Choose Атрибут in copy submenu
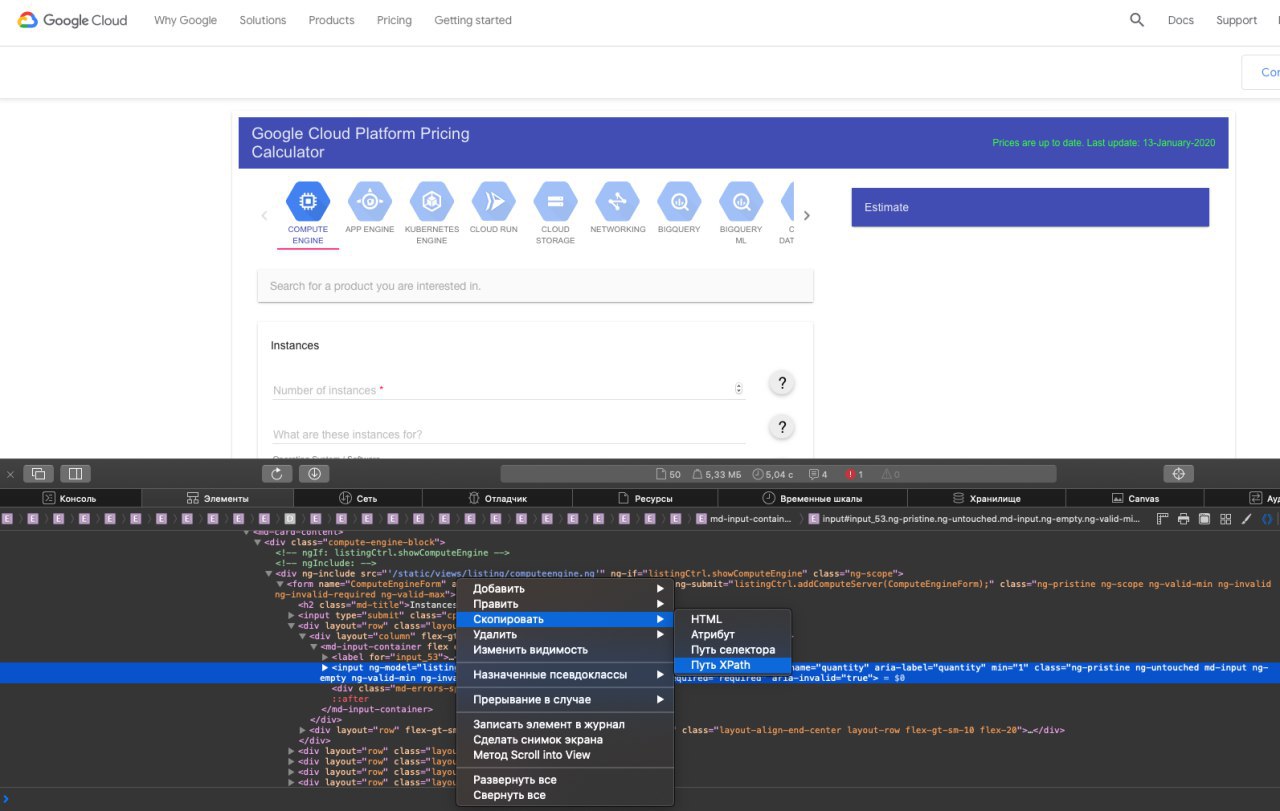Screen dimensions: 1280x811 click(732, 634)
